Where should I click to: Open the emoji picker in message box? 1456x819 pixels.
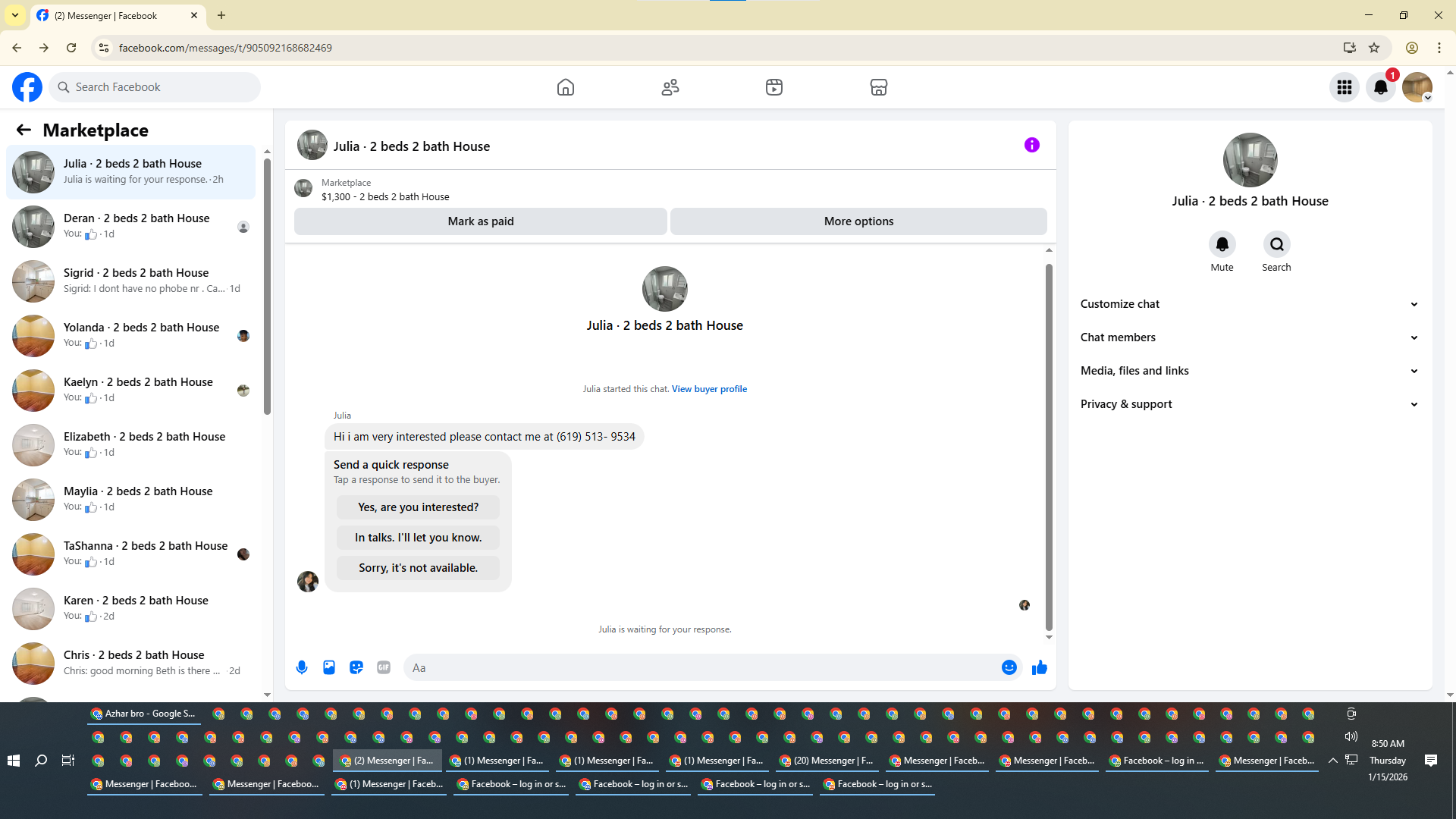(1009, 667)
